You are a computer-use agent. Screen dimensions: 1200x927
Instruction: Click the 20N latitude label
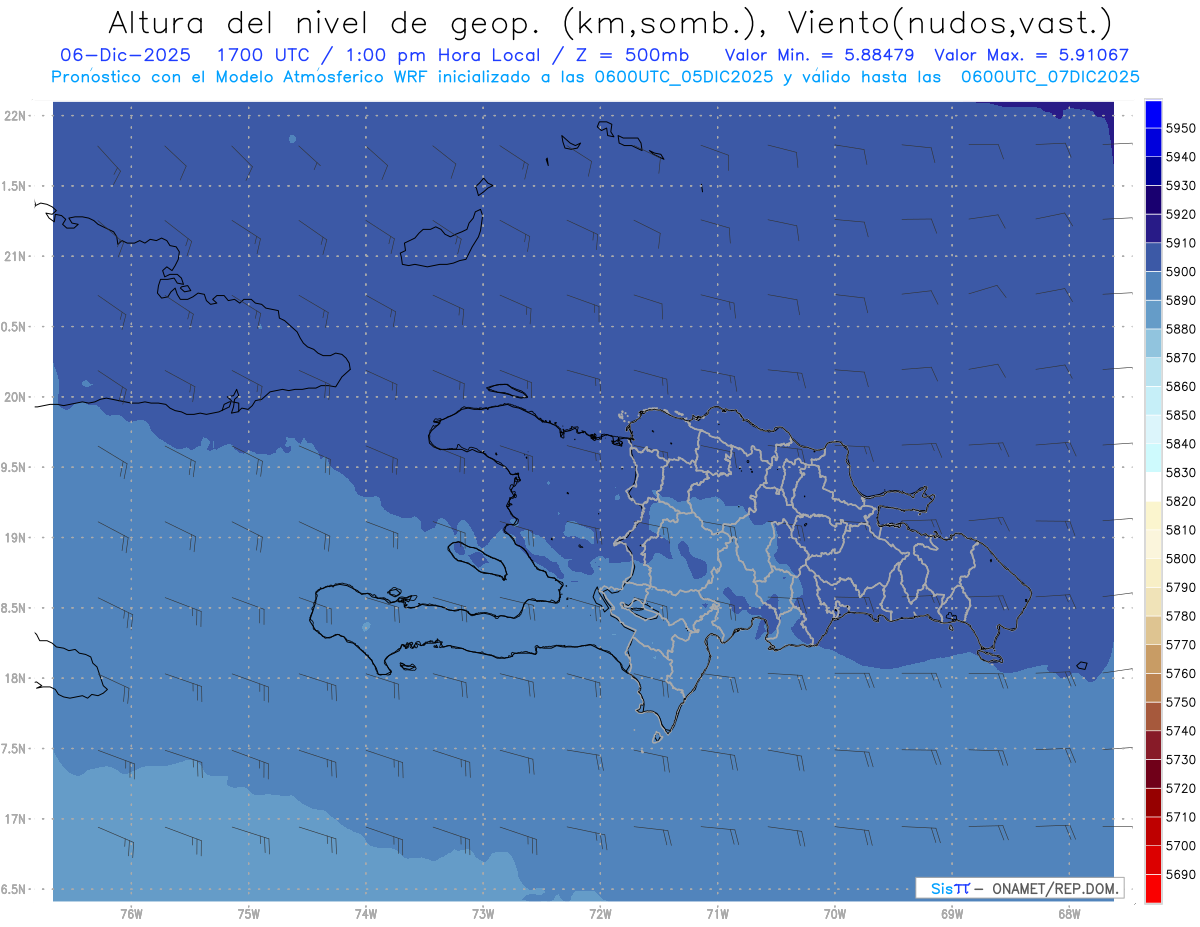point(17,397)
